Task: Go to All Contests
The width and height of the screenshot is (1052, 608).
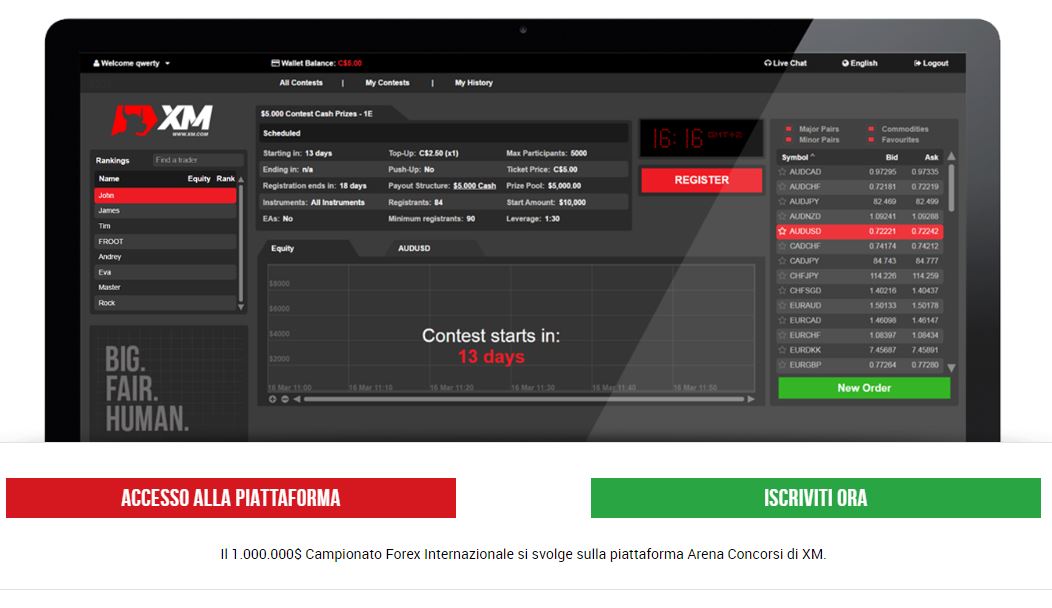Action: [301, 83]
